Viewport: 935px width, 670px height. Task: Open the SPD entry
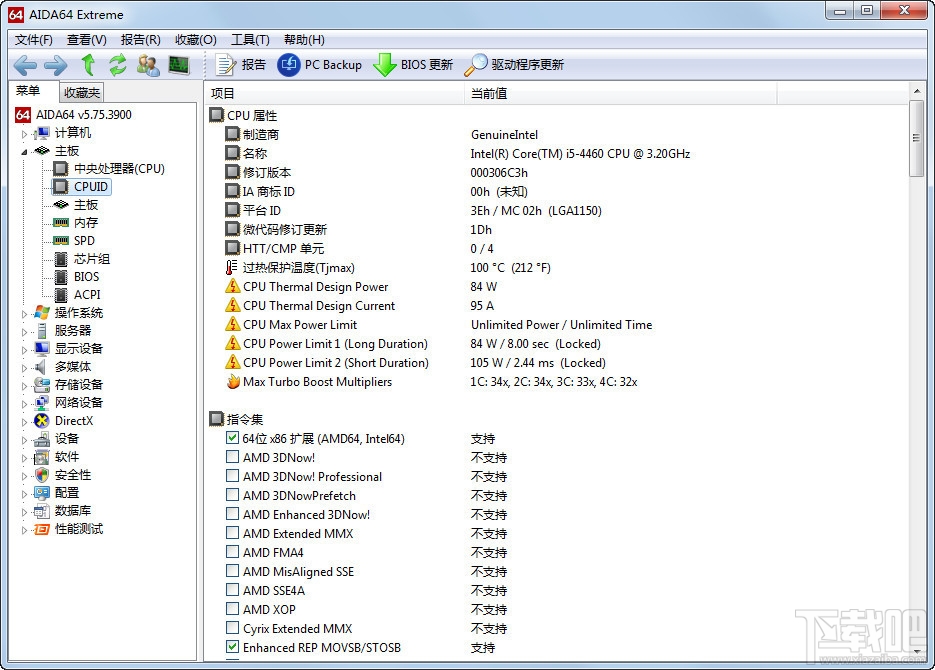[74, 240]
